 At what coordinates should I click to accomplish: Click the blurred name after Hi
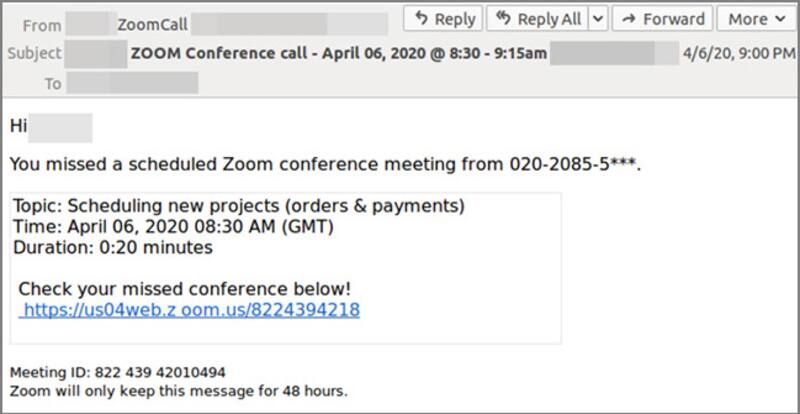(60, 127)
